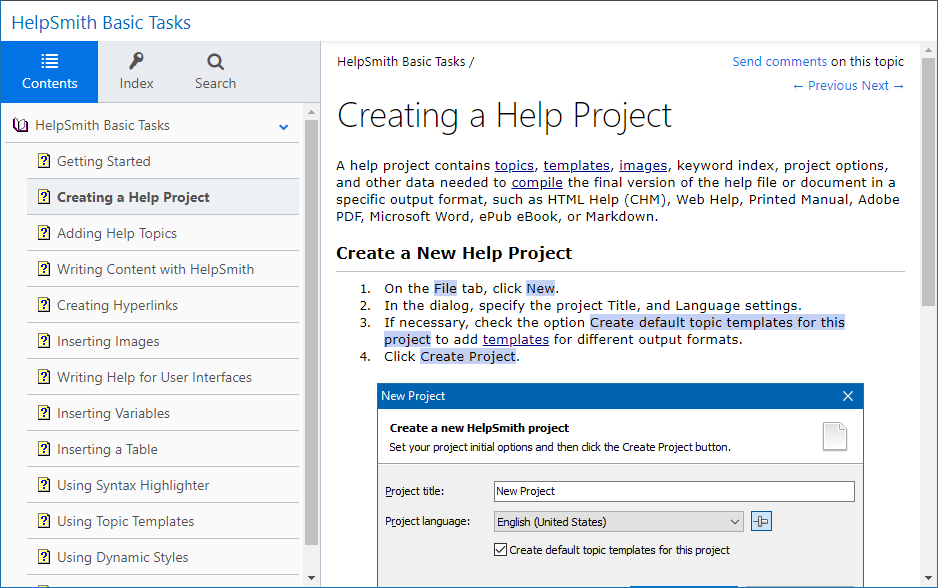Follow the topics hyperlink

(514, 166)
